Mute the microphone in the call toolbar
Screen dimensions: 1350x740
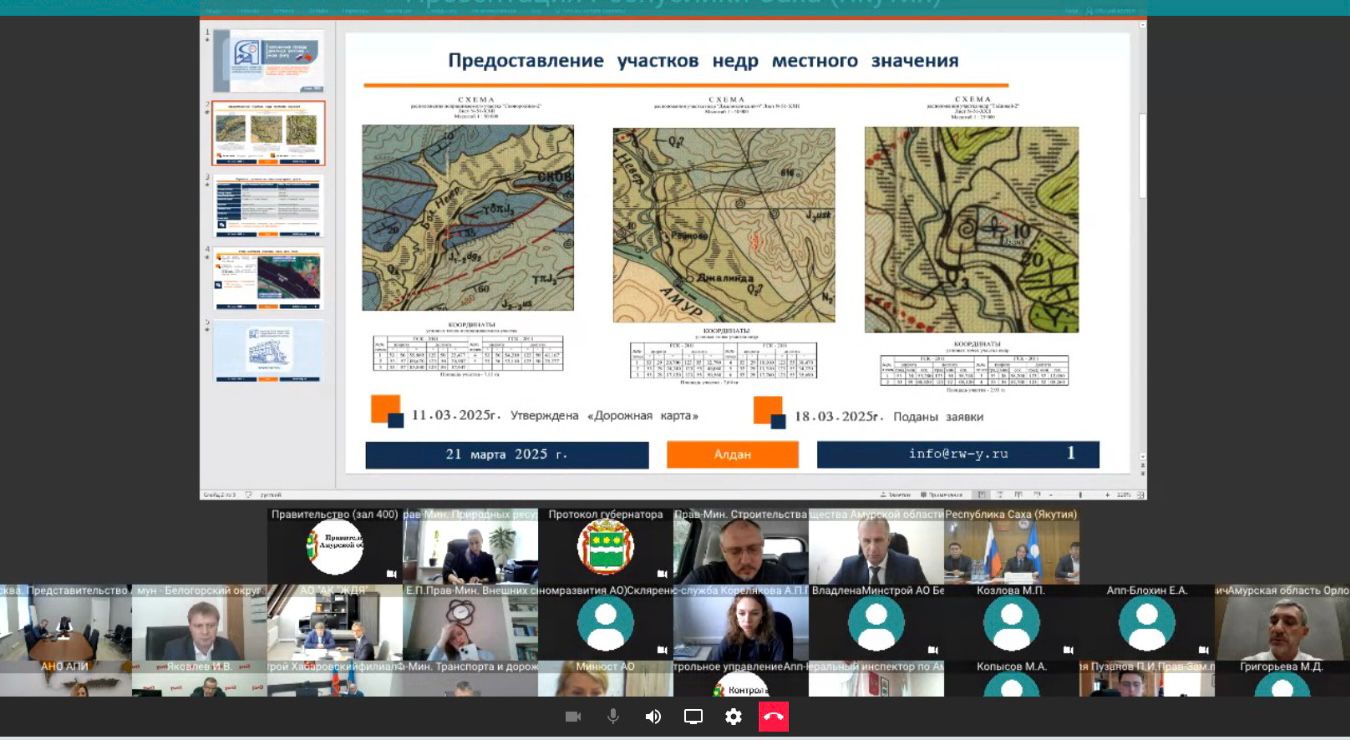[x=613, y=717]
